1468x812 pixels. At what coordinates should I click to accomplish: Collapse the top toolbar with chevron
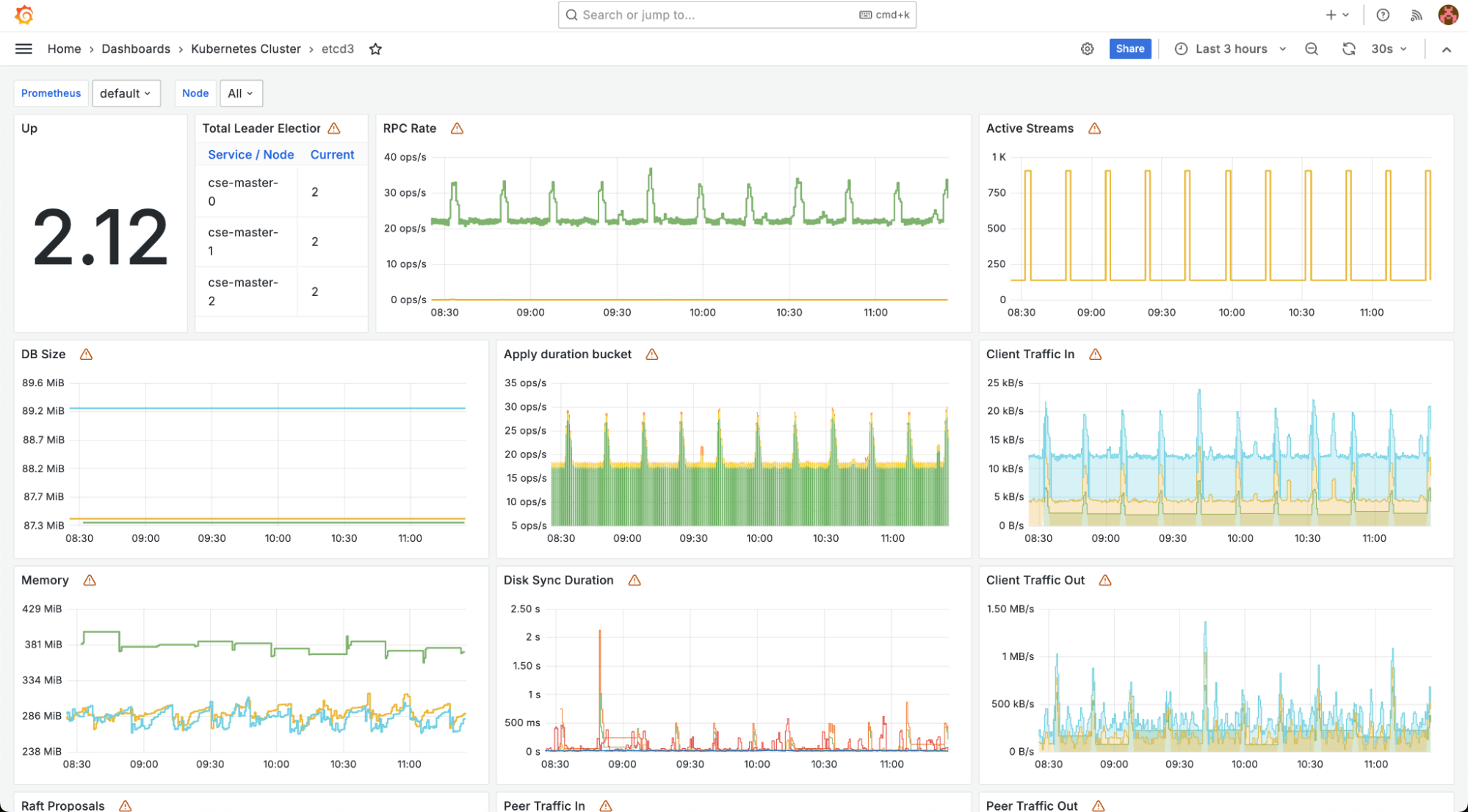[x=1446, y=49]
